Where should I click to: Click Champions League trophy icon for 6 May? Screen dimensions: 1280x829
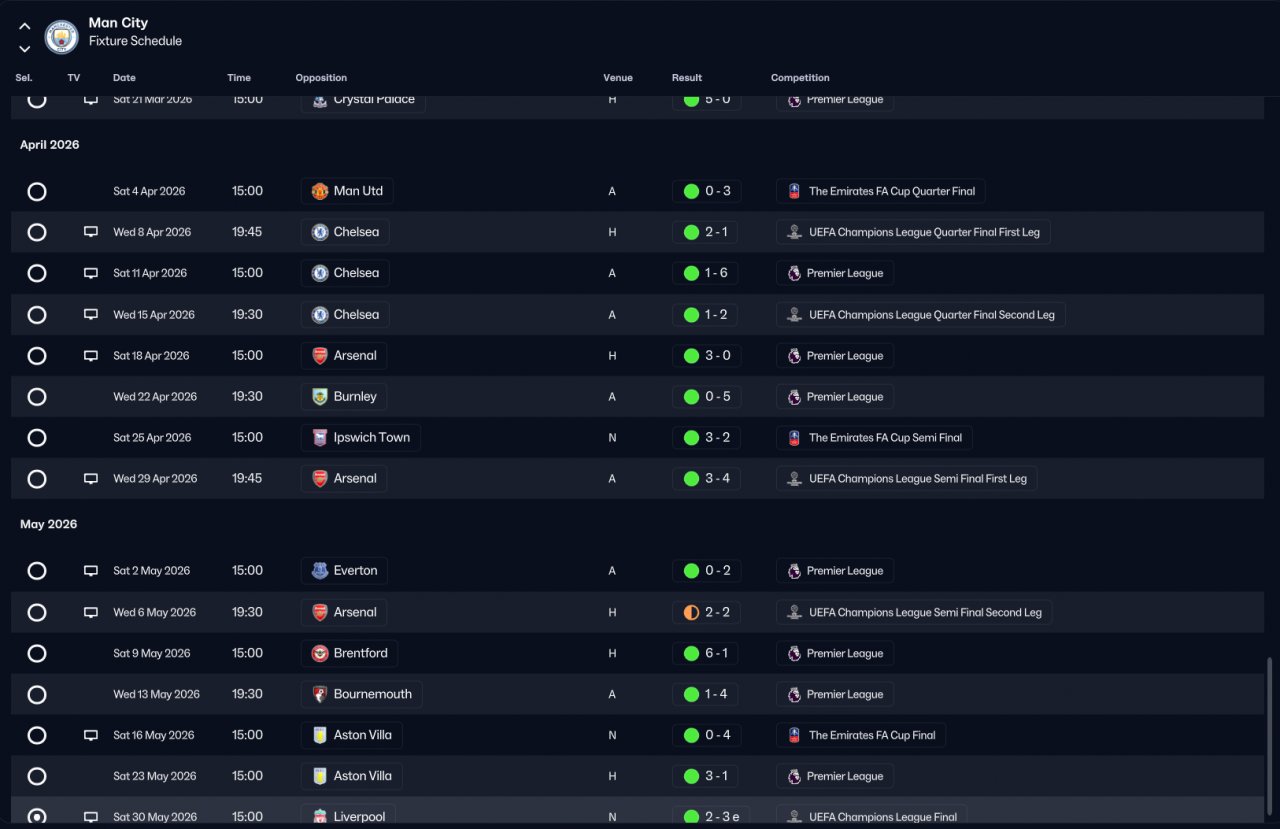tap(794, 613)
